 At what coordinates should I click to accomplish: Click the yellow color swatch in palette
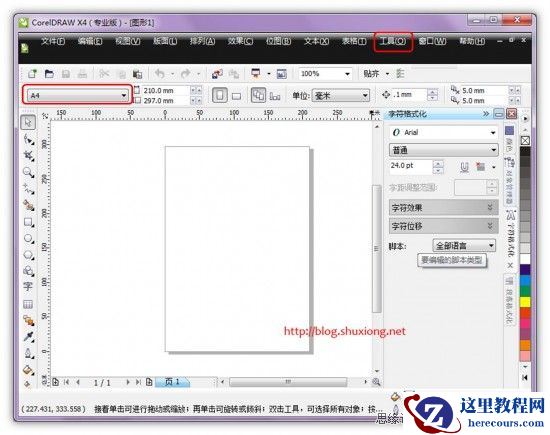click(x=525, y=302)
